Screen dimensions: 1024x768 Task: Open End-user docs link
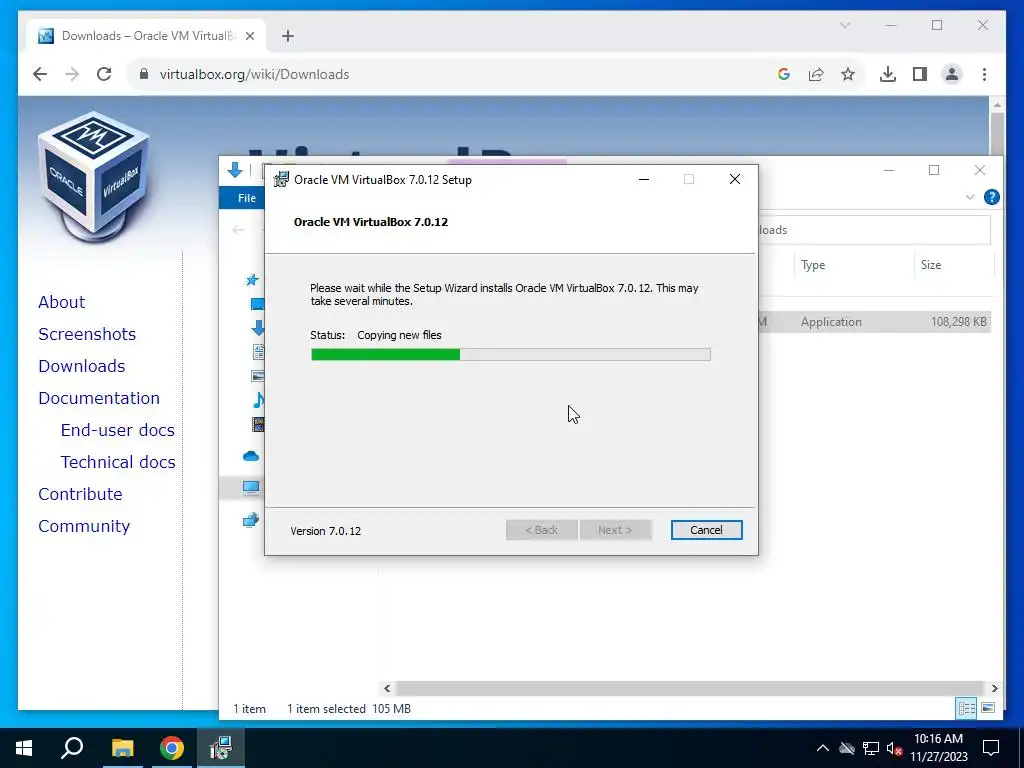coord(118,430)
